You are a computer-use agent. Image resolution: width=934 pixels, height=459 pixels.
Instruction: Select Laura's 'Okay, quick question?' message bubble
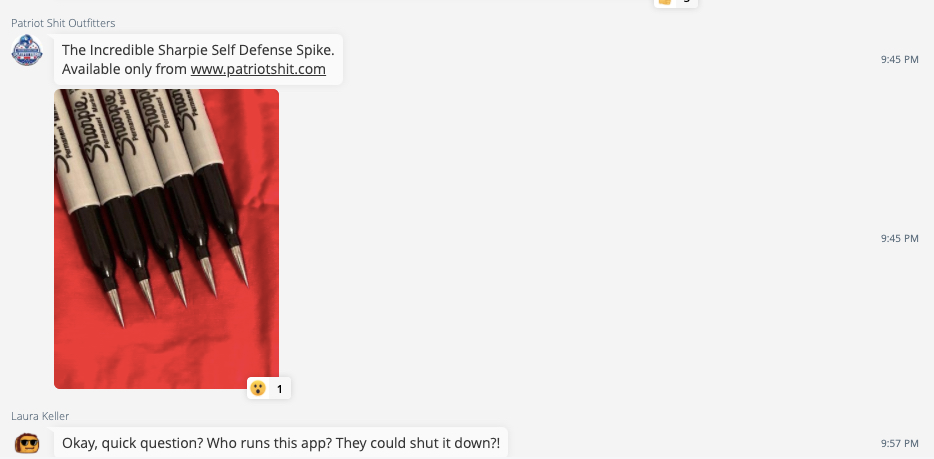click(x=281, y=444)
